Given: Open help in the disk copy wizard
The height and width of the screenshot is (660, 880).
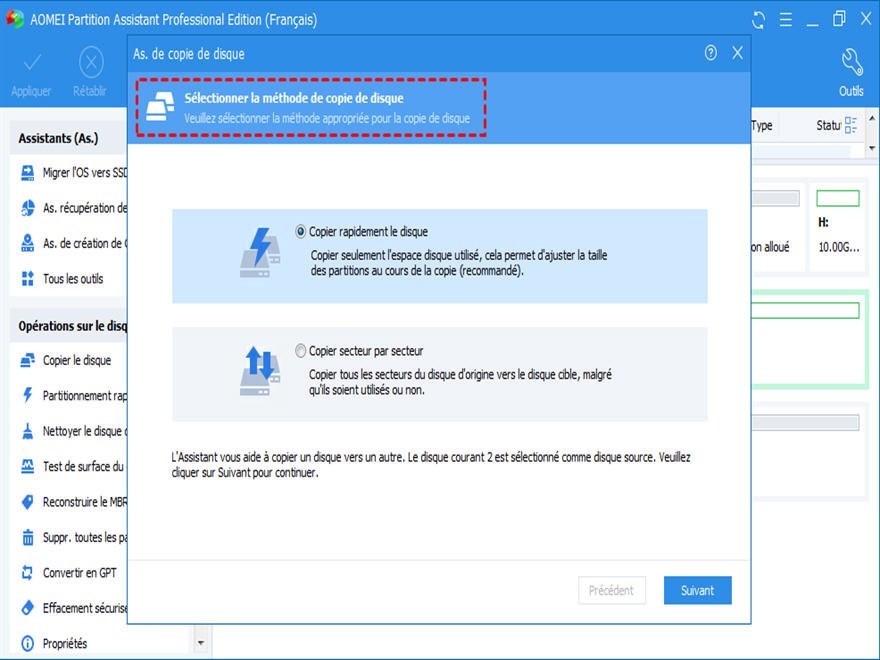Looking at the screenshot, I should click(711, 53).
